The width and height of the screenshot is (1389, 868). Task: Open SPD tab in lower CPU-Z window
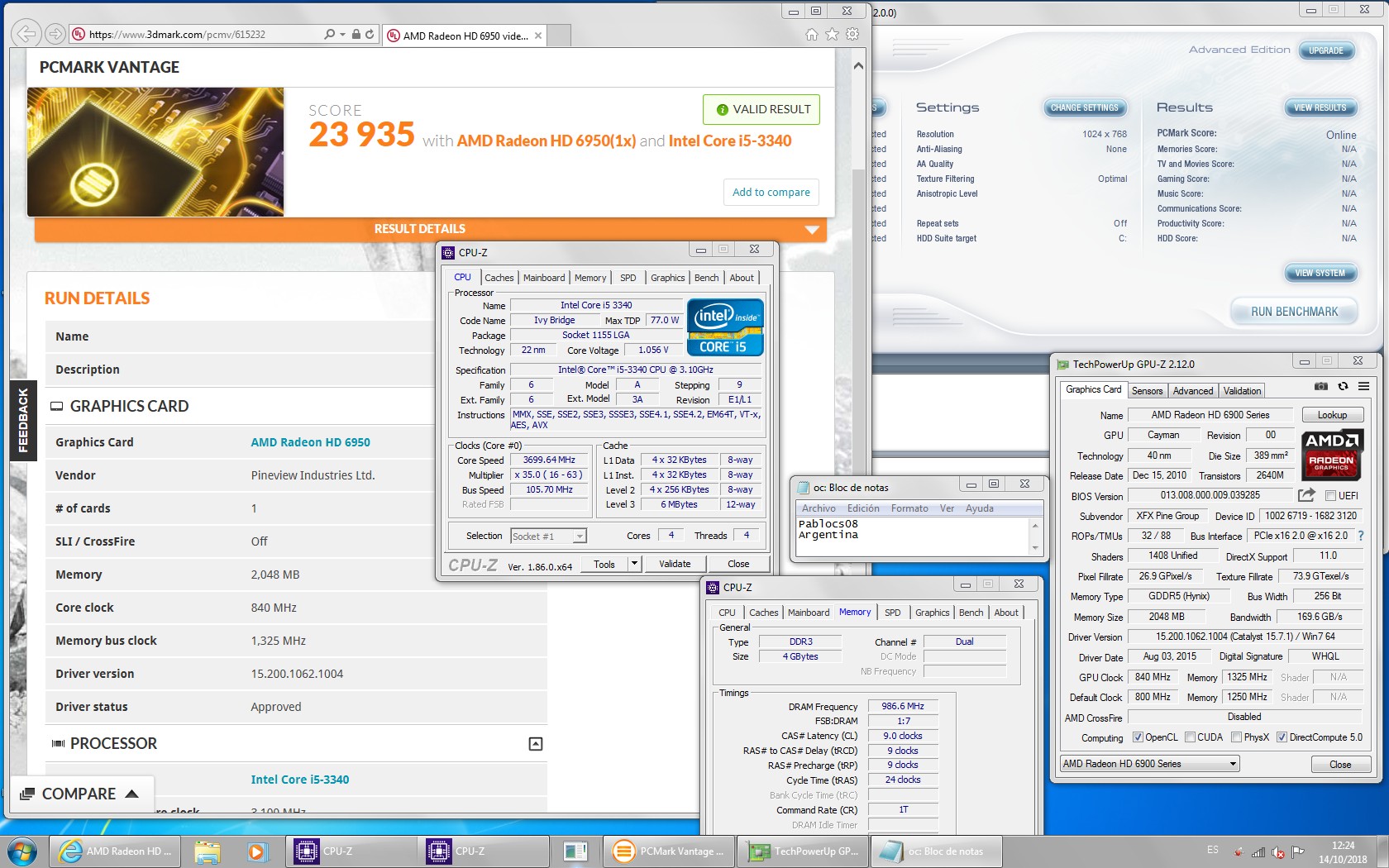coord(892,613)
